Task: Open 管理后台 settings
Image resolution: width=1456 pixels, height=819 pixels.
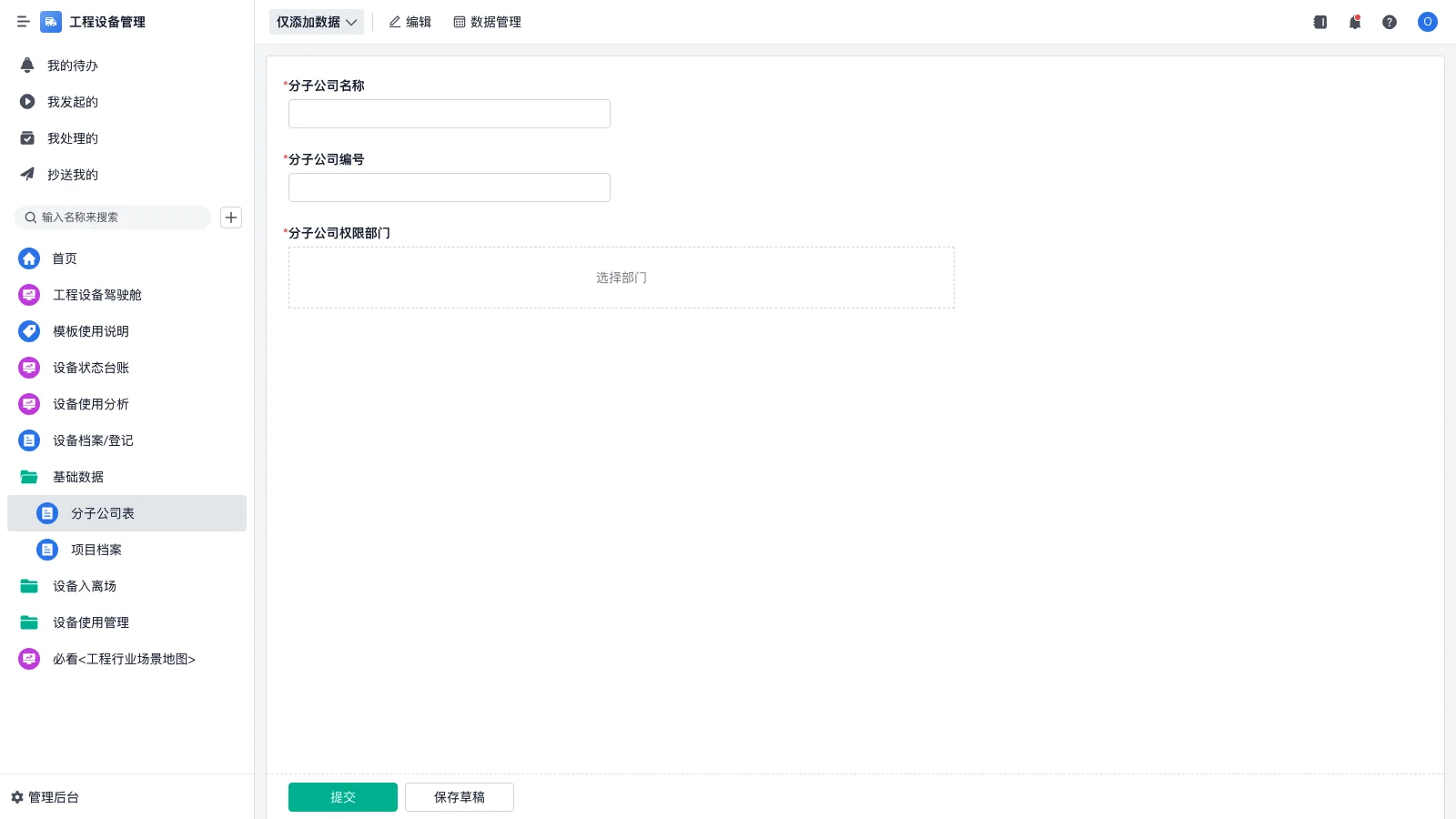Action: tap(45, 797)
